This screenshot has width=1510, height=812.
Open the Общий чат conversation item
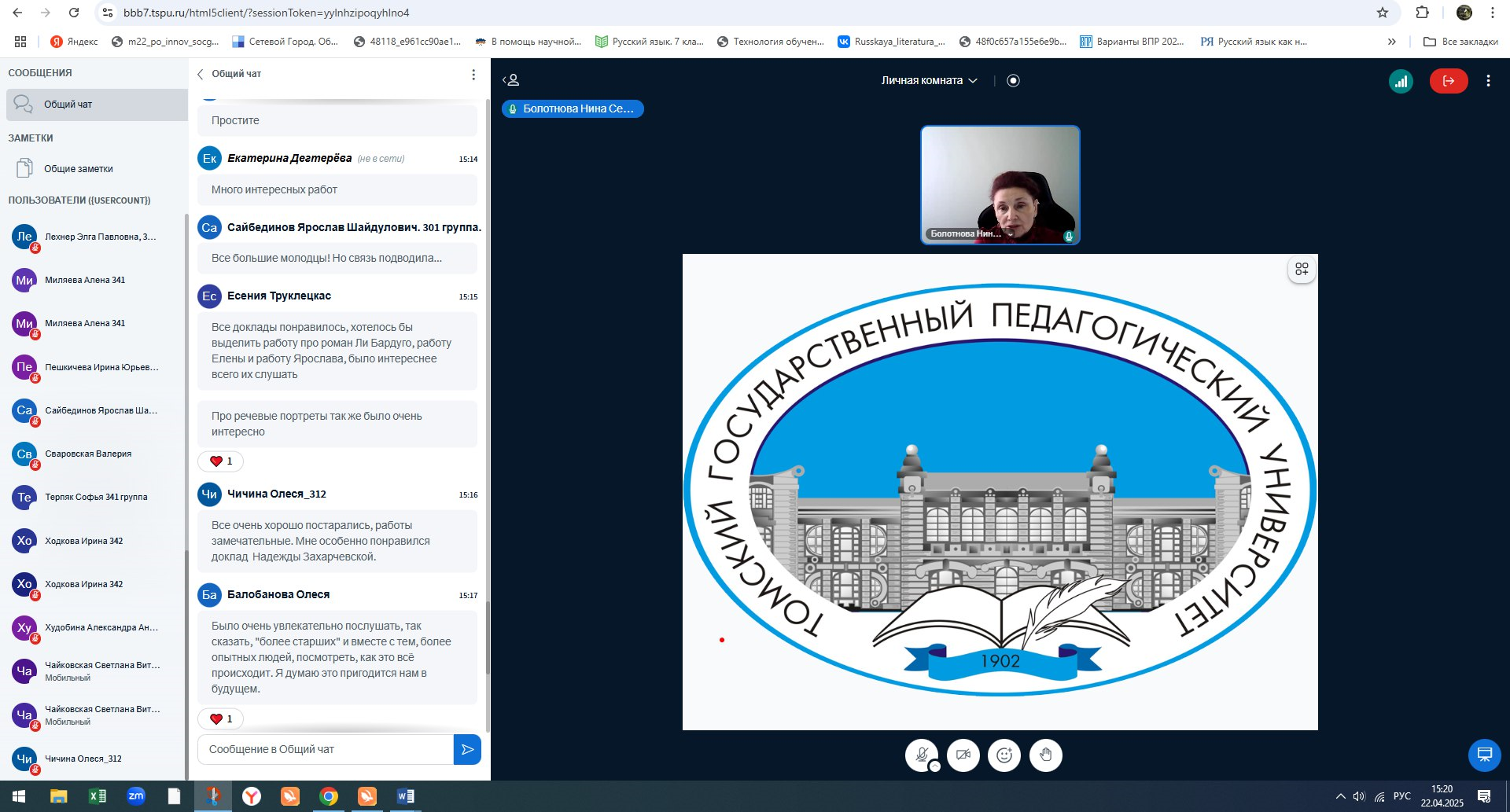click(97, 105)
